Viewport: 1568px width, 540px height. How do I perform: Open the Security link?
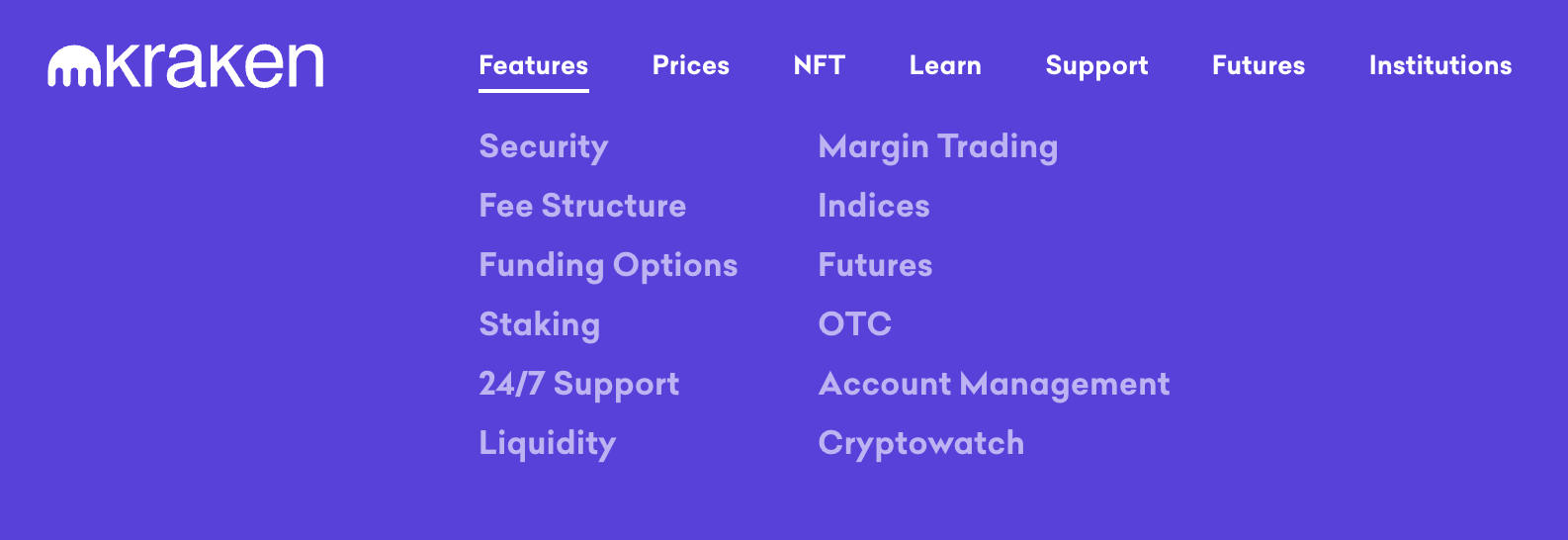pyautogui.click(x=543, y=146)
